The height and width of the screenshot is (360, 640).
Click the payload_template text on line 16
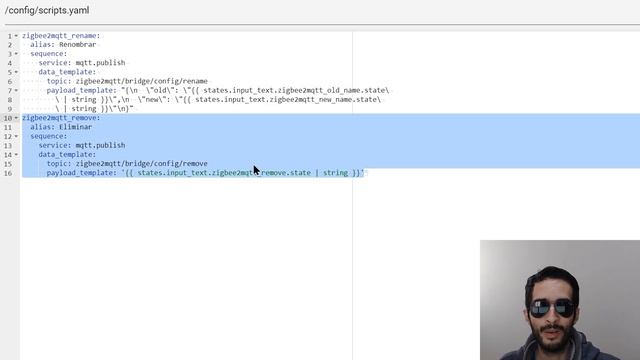(205, 173)
